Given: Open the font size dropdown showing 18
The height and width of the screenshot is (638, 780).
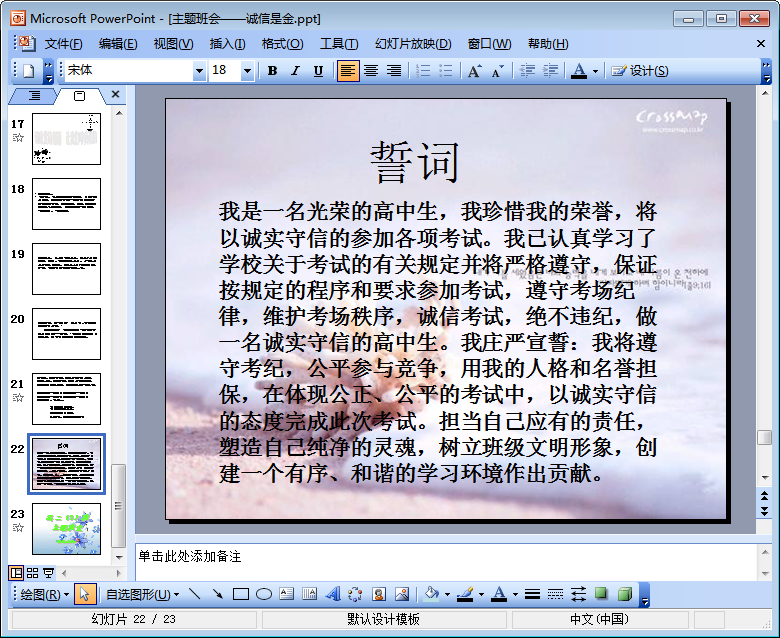Looking at the screenshot, I should [247, 71].
